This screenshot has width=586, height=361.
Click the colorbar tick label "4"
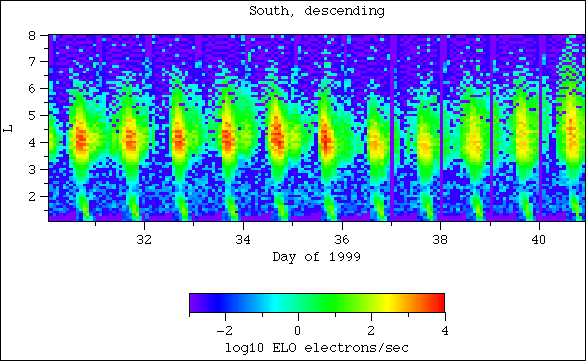(x=445, y=331)
